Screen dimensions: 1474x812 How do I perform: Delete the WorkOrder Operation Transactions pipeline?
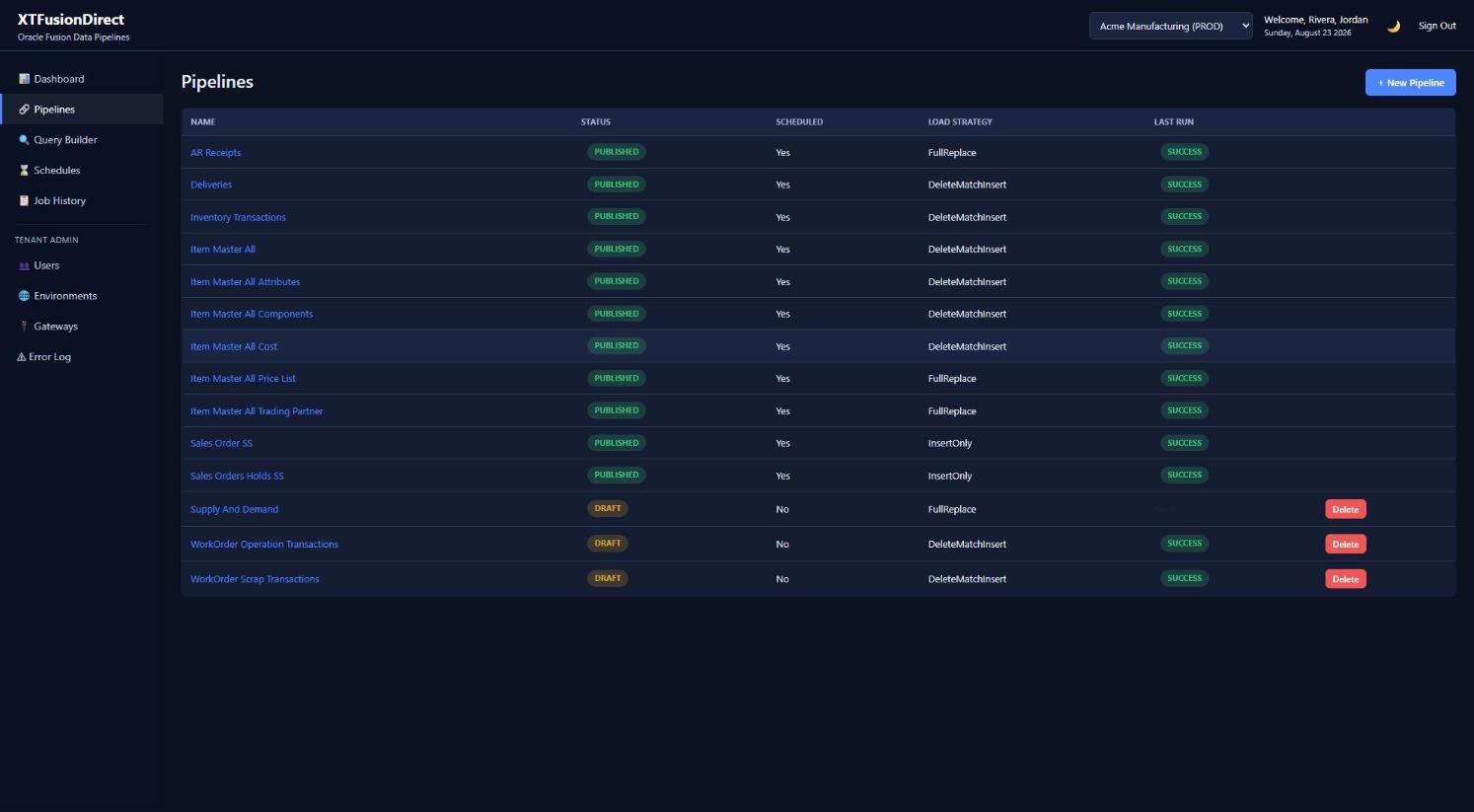pyautogui.click(x=1345, y=545)
